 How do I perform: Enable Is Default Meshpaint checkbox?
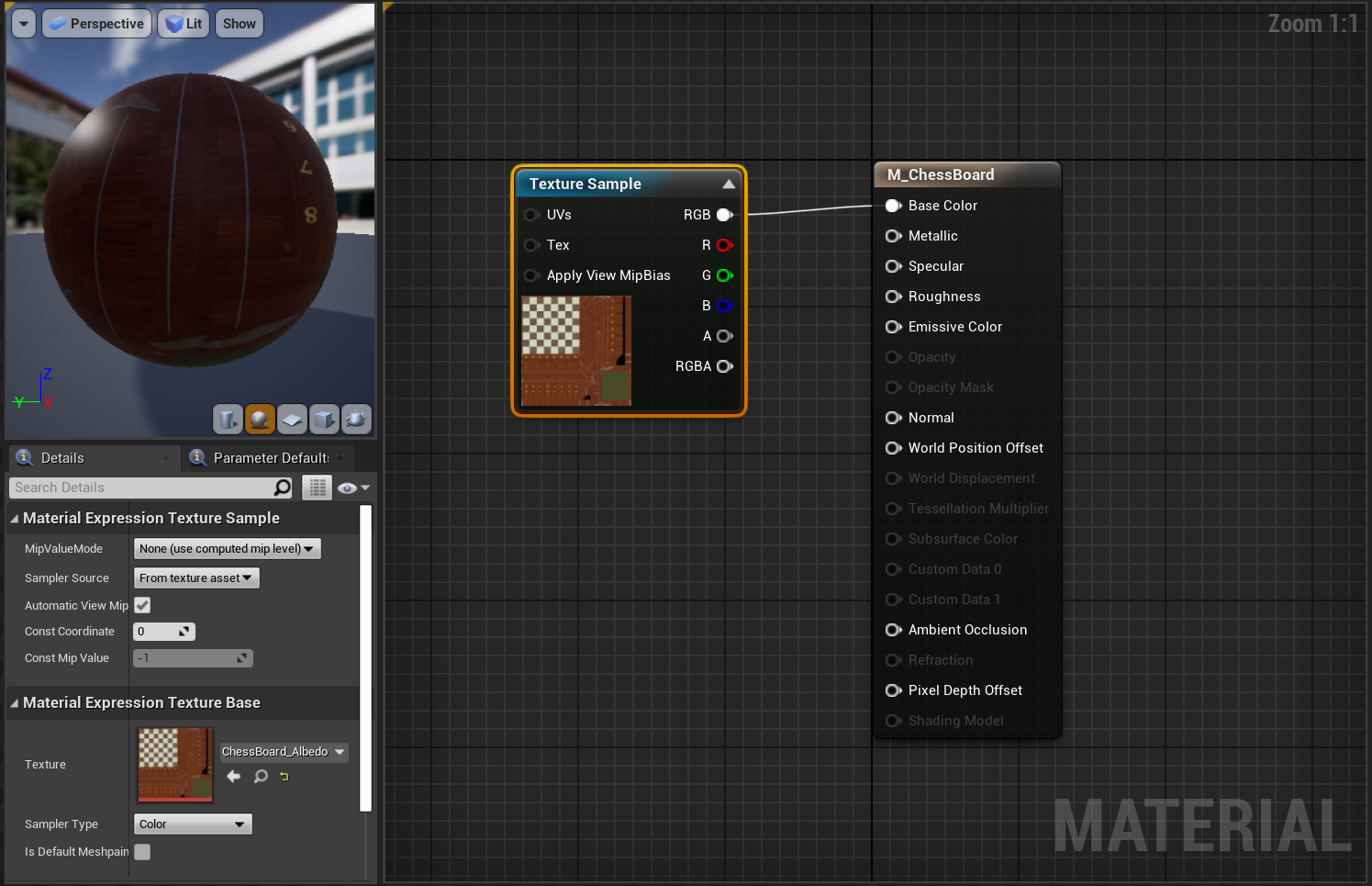[x=142, y=852]
